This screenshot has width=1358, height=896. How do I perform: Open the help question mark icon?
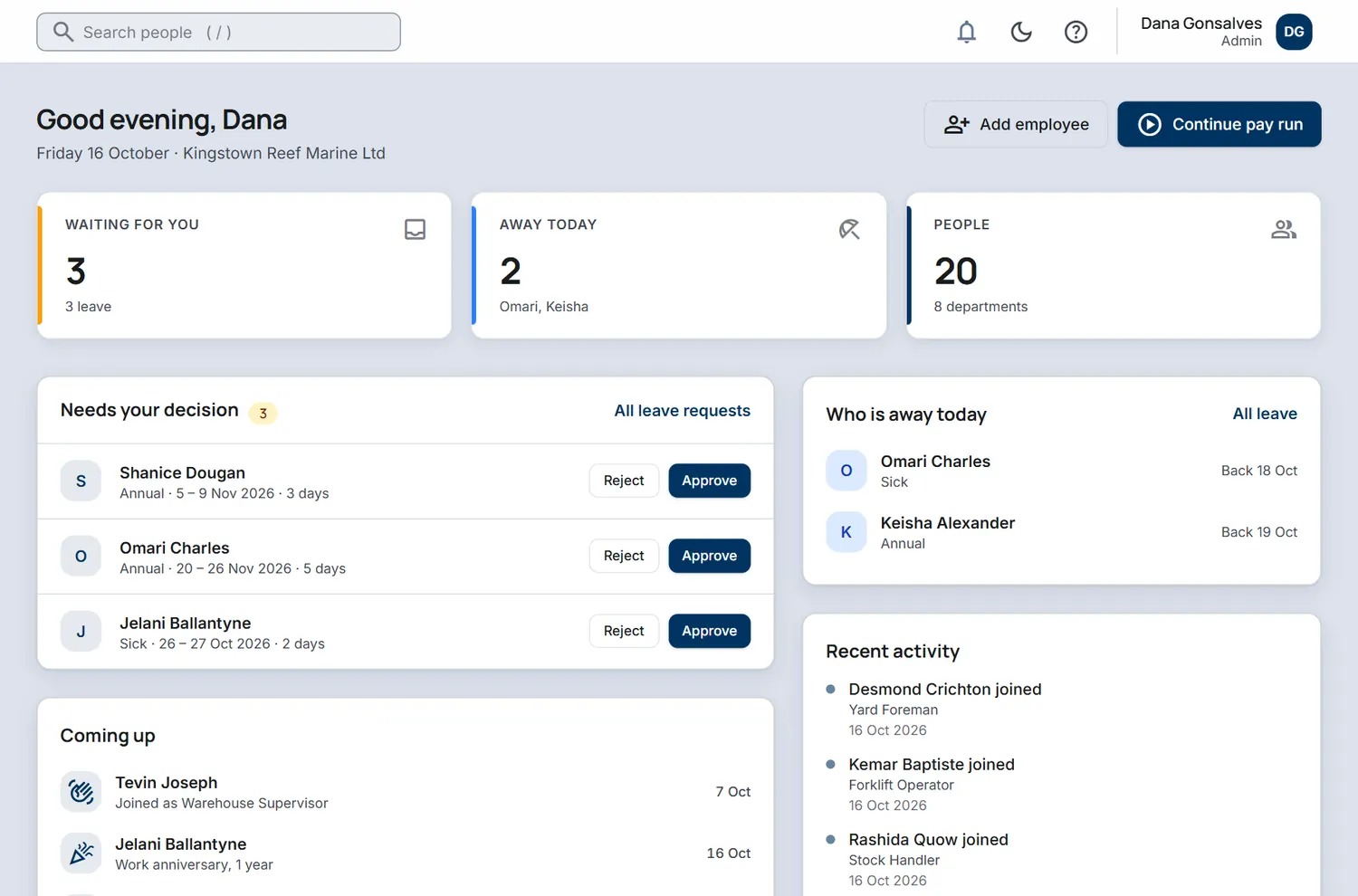click(x=1076, y=32)
